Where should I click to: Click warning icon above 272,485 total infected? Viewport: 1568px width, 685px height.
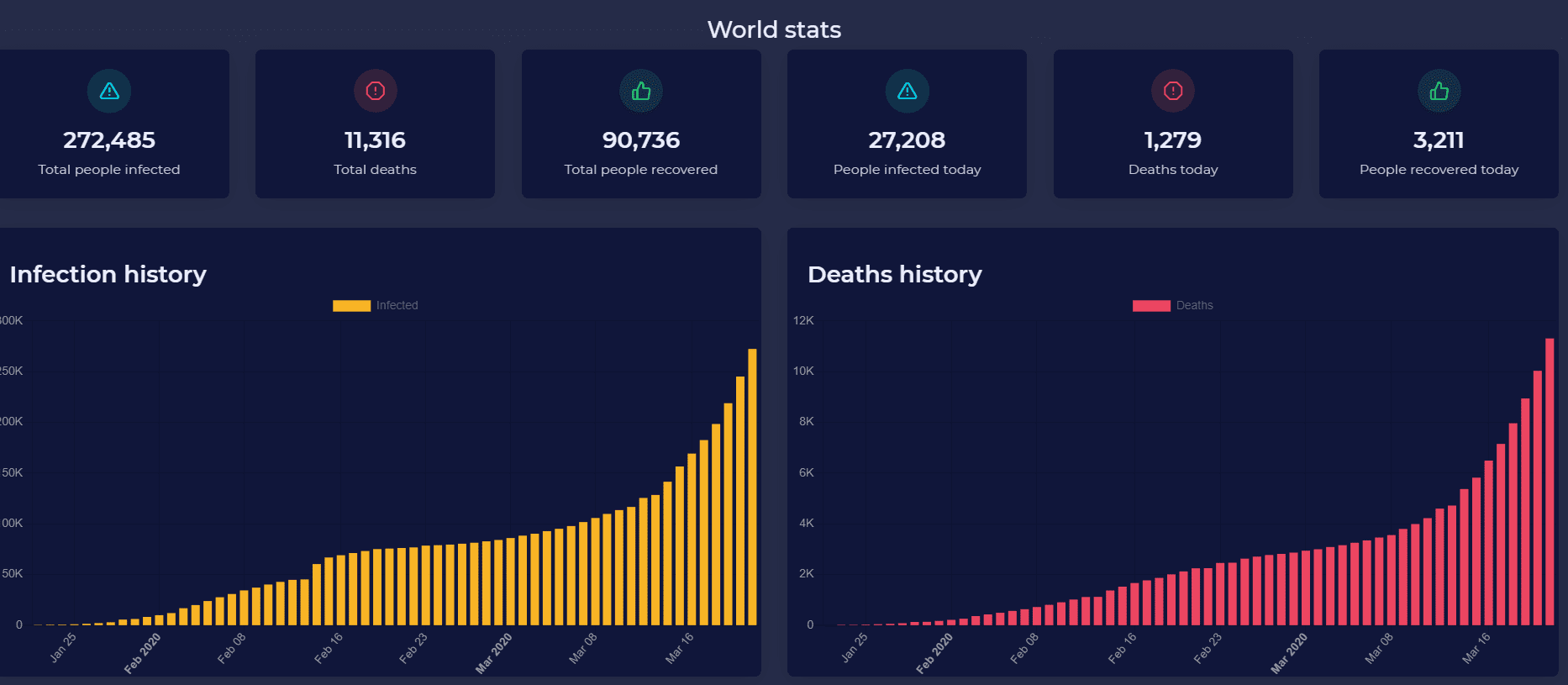[x=109, y=91]
